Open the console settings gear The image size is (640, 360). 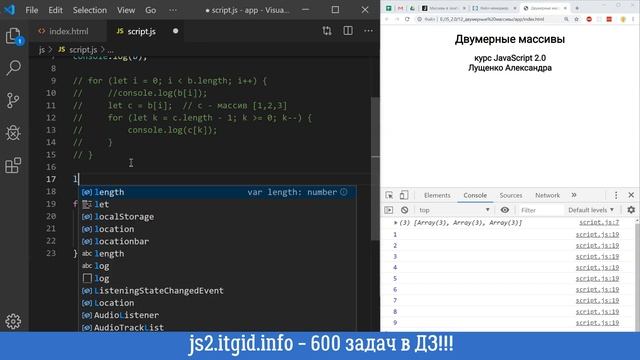(x=631, y=210)
